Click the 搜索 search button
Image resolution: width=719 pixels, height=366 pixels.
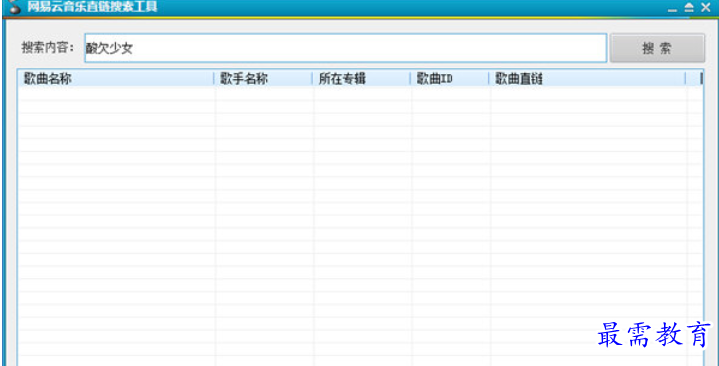(x=657, y=48)
